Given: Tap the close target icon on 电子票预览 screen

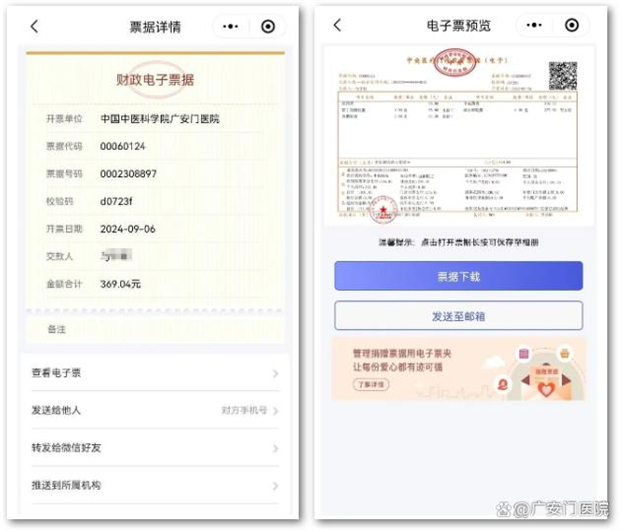Looking at the screenshot, I should [572, 25].
